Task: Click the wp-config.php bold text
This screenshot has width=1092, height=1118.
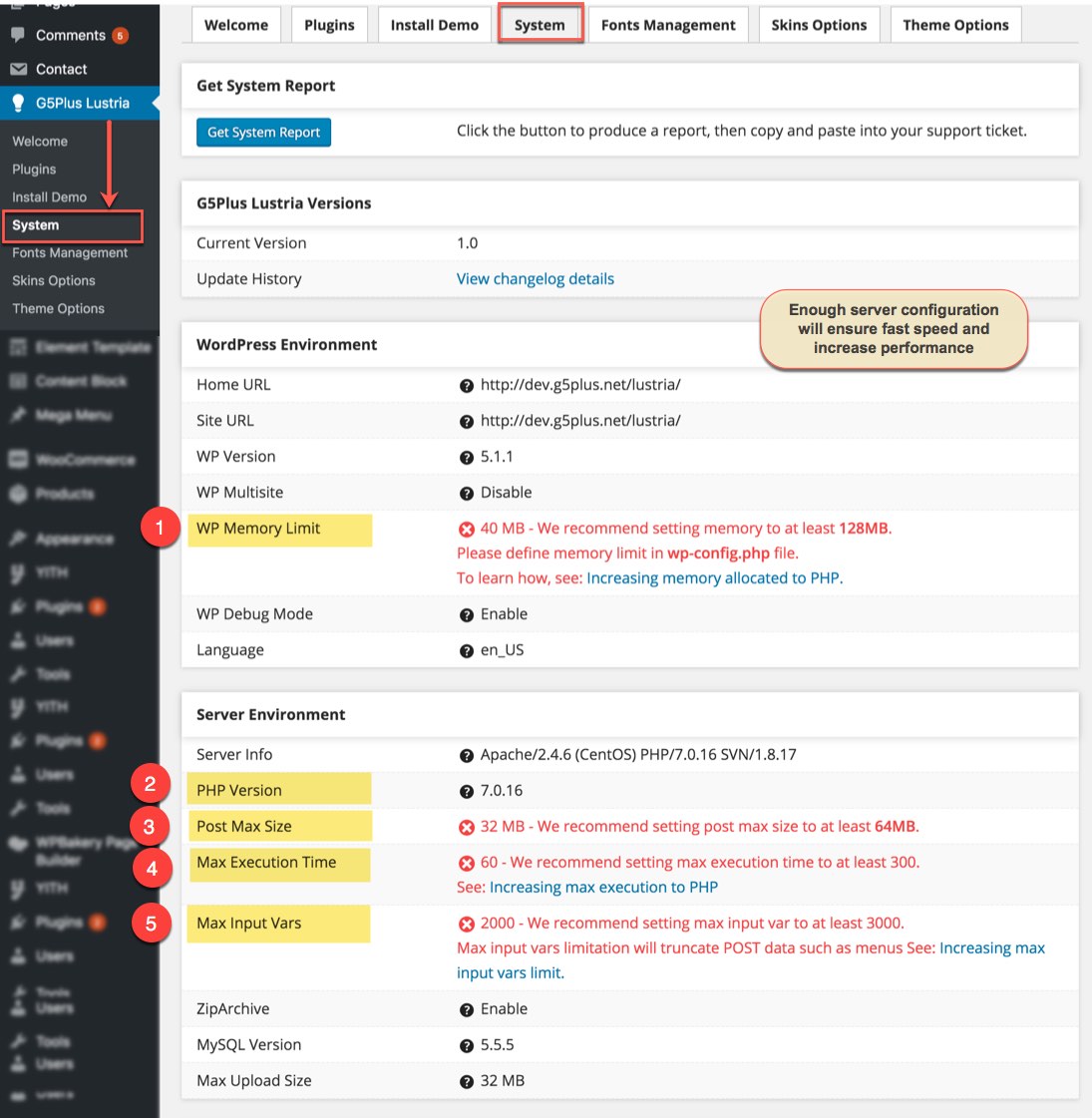Action: click(718, 554)
